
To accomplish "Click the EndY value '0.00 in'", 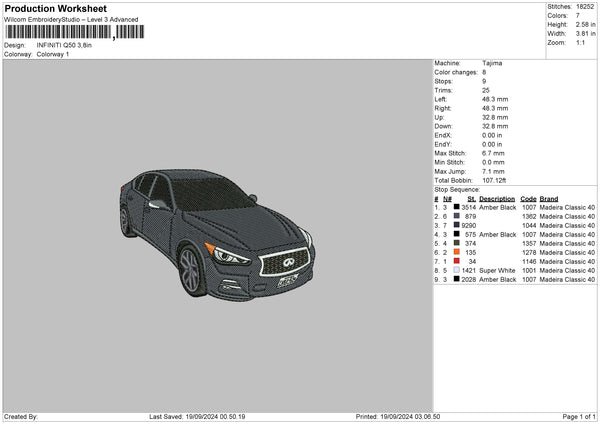I will click(492, 144).
